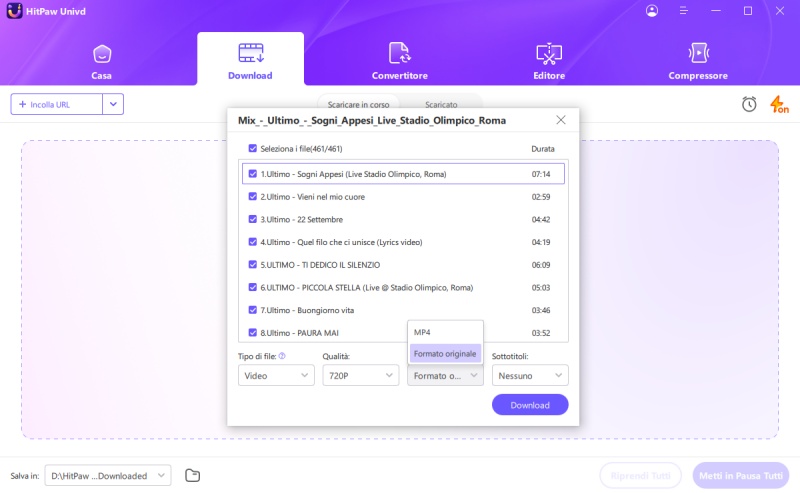Close the playlist dialog

click(x=561, y=120)
